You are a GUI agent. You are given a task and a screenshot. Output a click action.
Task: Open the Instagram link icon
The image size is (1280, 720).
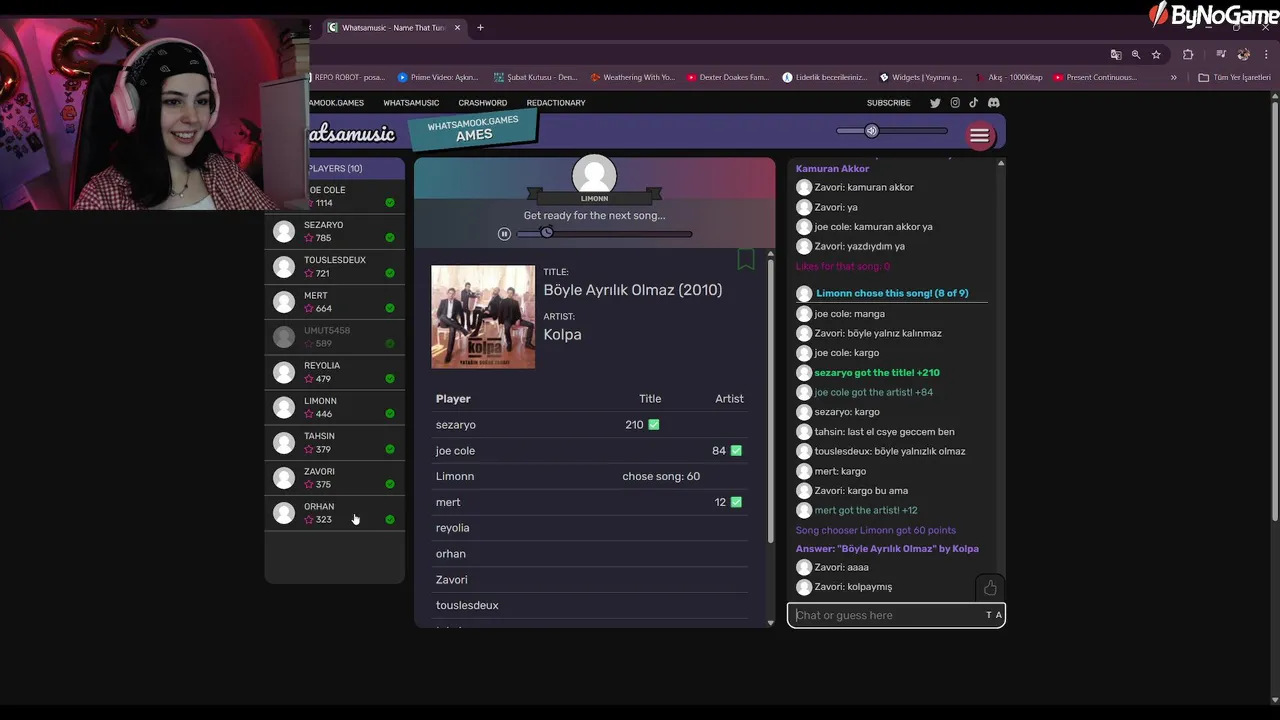tap(955, 103)
